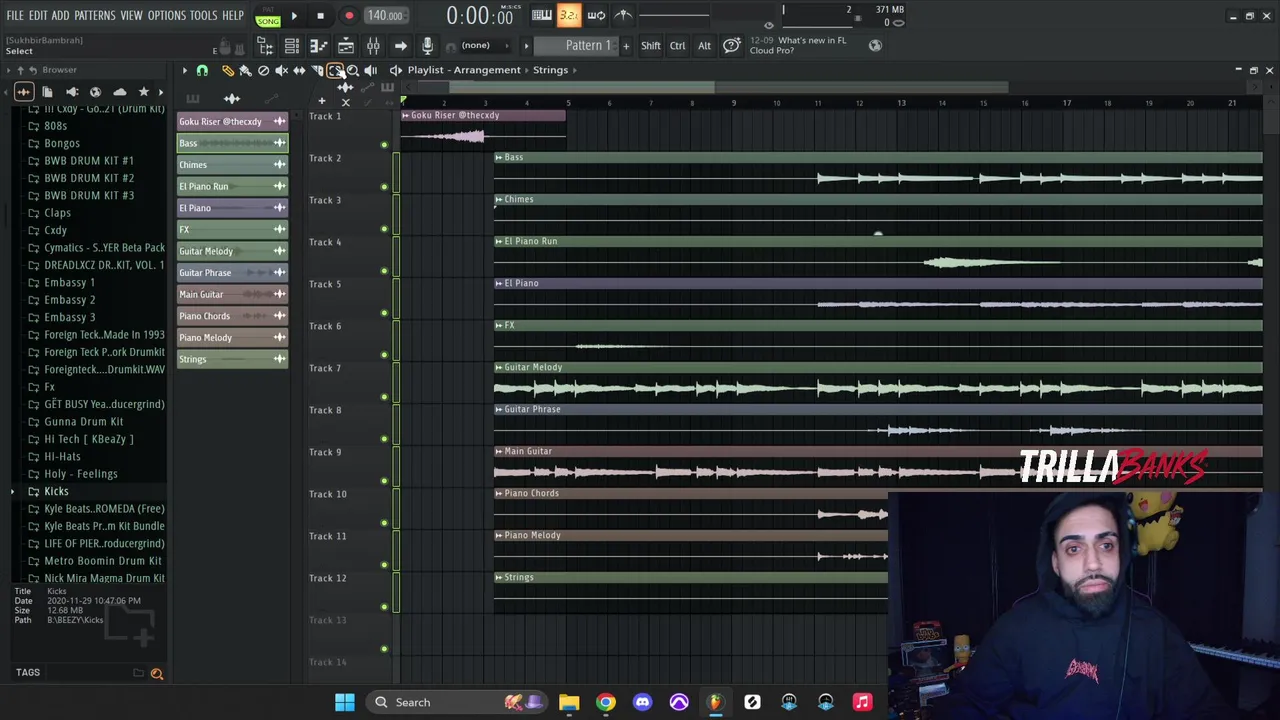Open File Explorer from taskbar
Screen dimensions: 1280x720
click(569, 702)
